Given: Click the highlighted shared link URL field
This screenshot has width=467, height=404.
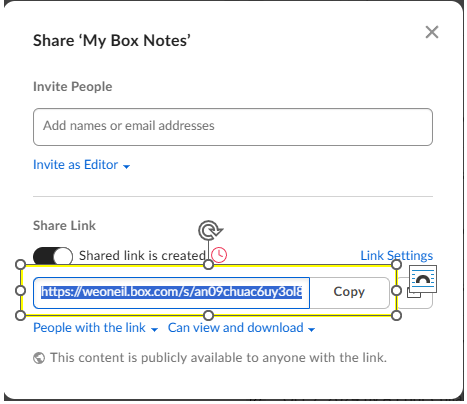Looking at the screenshot, I should pos(172,292).
